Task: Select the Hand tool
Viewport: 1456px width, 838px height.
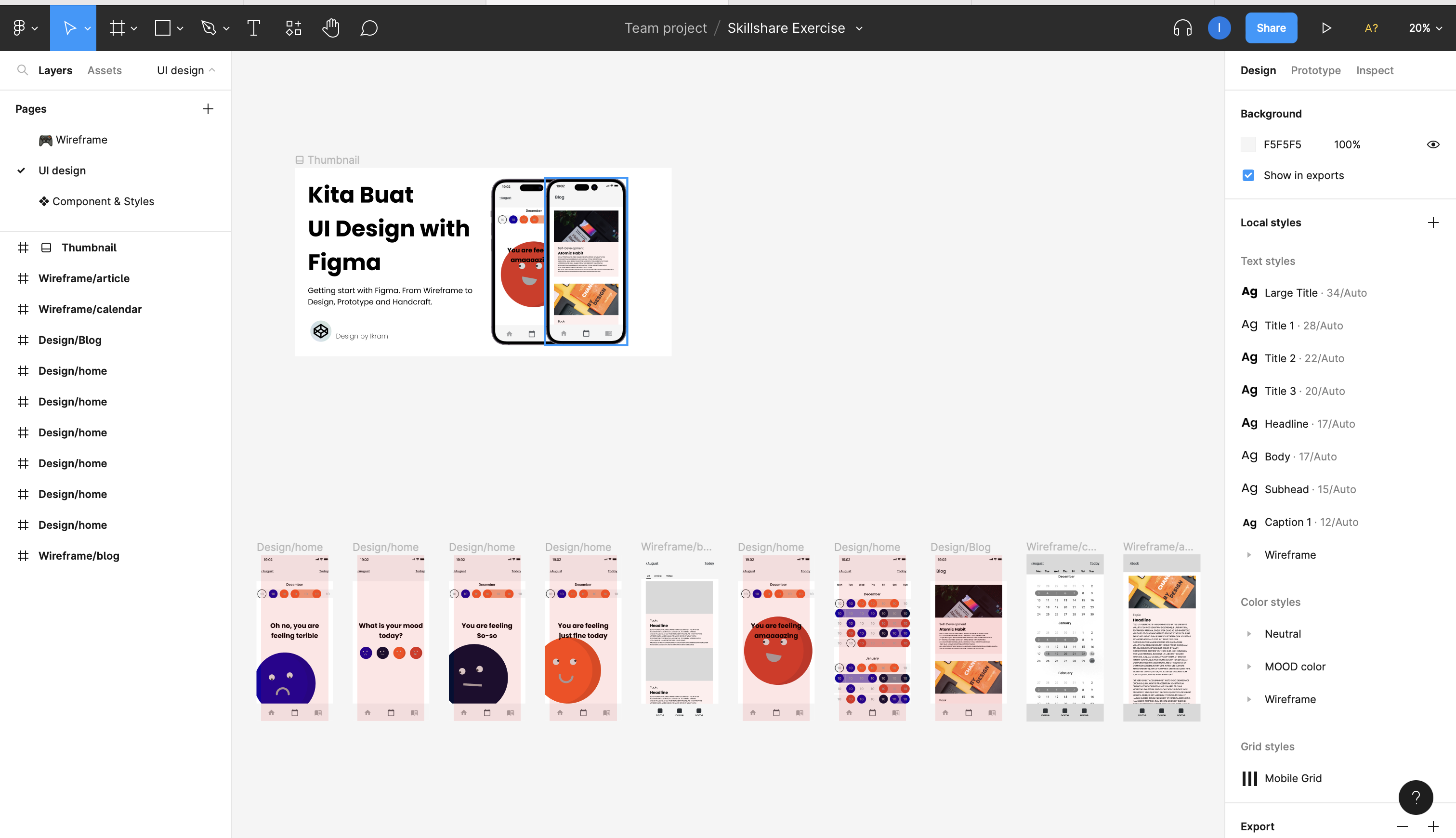Action: tap(331, 27)
